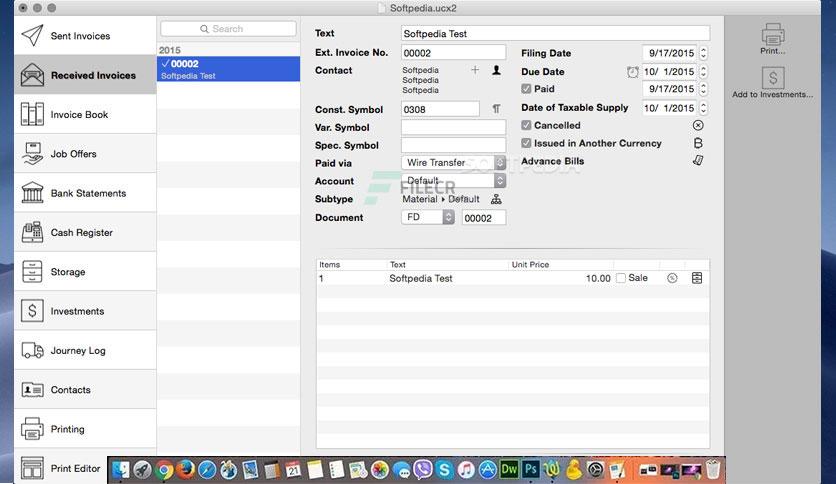Launch Google Chrome from the Dock
This screenshot has height=484, width=836.
click(x=165, y=470)
